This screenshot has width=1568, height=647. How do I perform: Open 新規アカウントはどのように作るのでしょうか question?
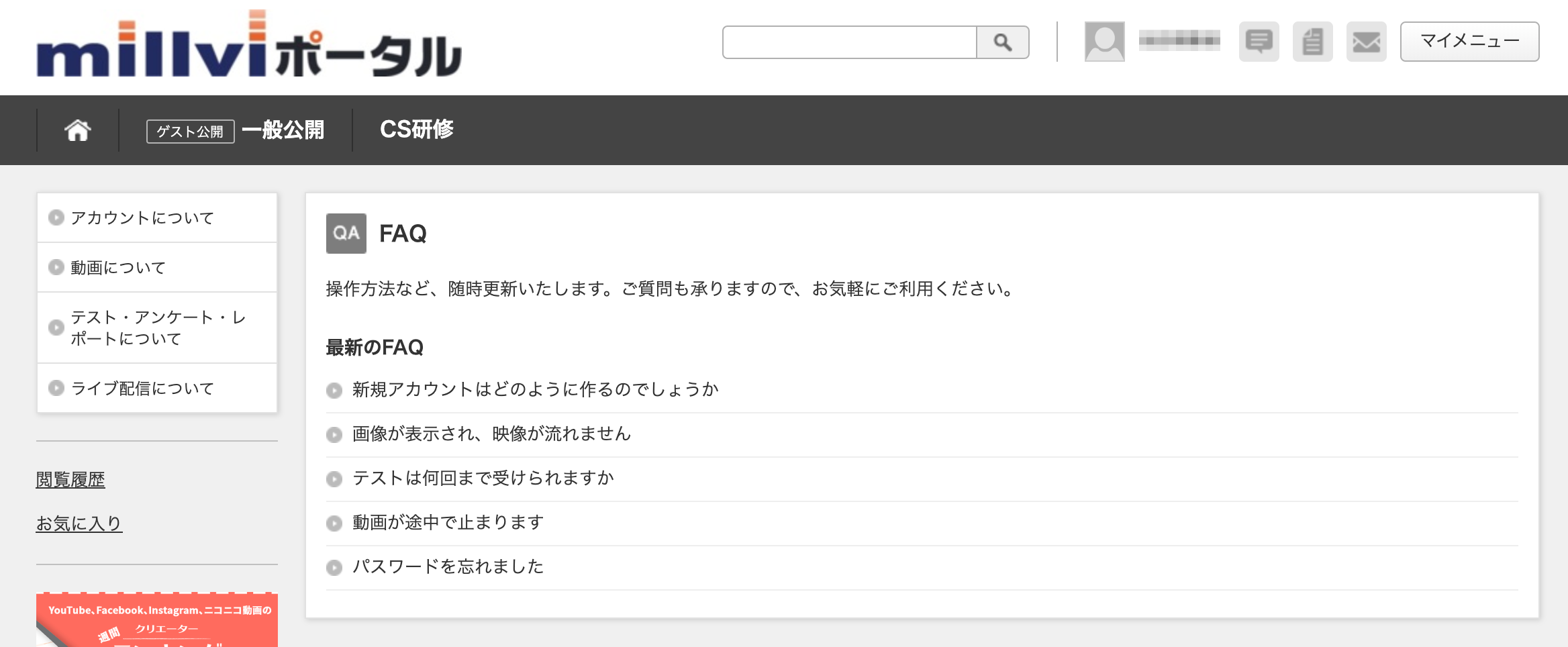tap(536, 389)
